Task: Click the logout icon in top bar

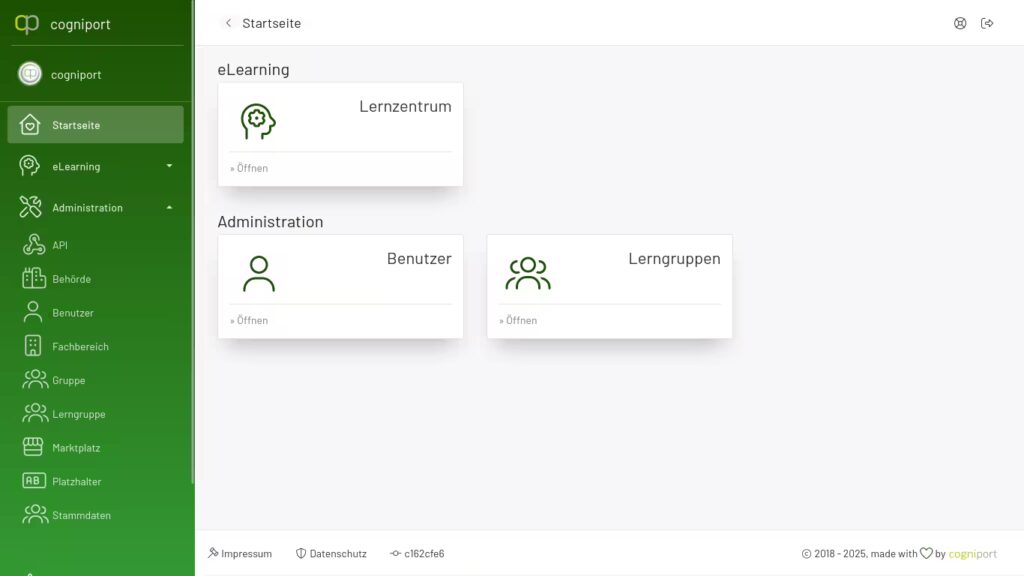Action: point(987,23)
